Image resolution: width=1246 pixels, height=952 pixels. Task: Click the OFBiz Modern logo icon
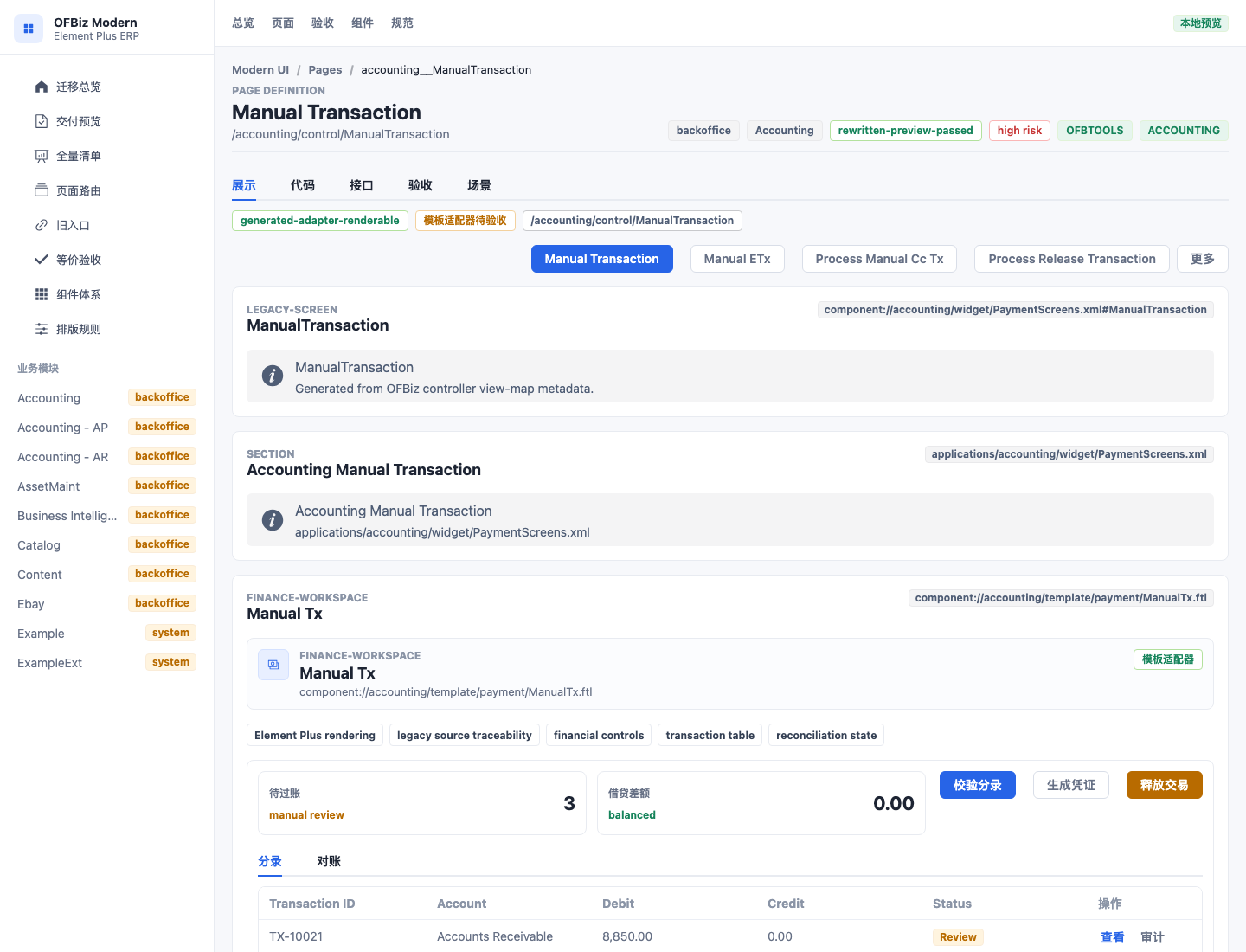[28, 29]
